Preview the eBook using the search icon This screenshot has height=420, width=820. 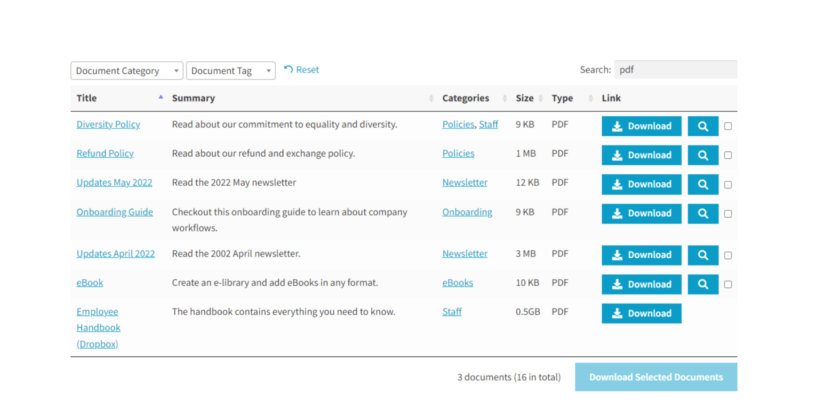point(703,284)
